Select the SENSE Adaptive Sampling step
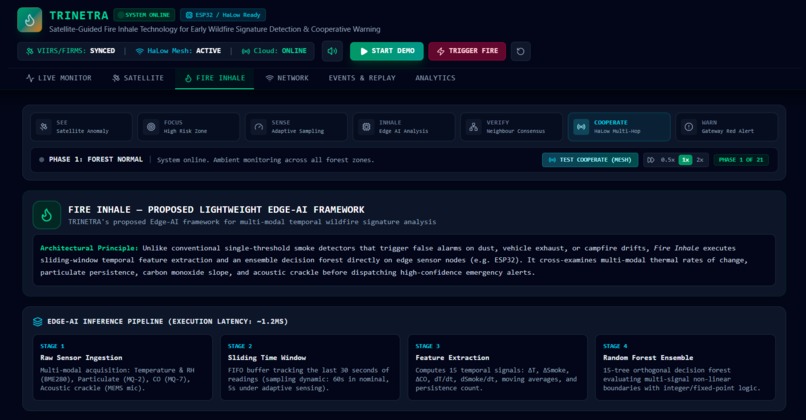The width and height of the screenshot is (806, 420). pyautogui.click(x=296, y=126)
